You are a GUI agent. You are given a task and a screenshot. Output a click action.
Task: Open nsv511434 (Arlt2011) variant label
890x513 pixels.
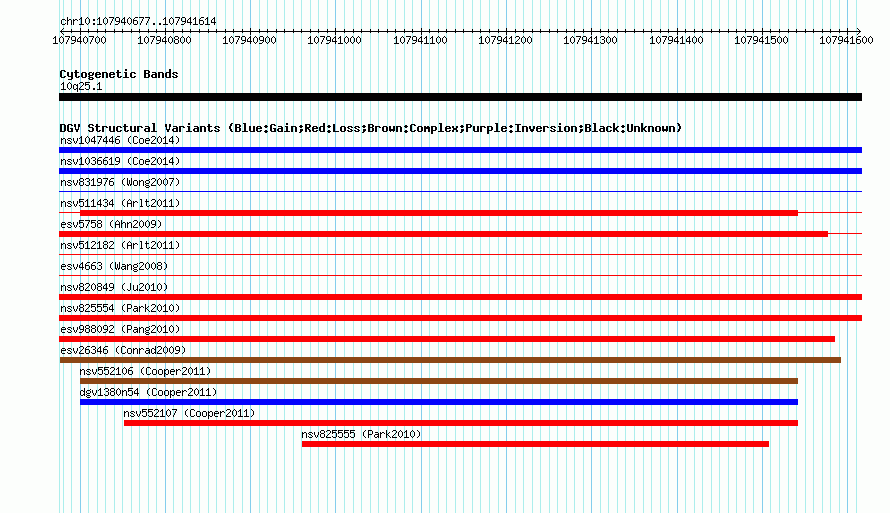[x=120, y=203]
